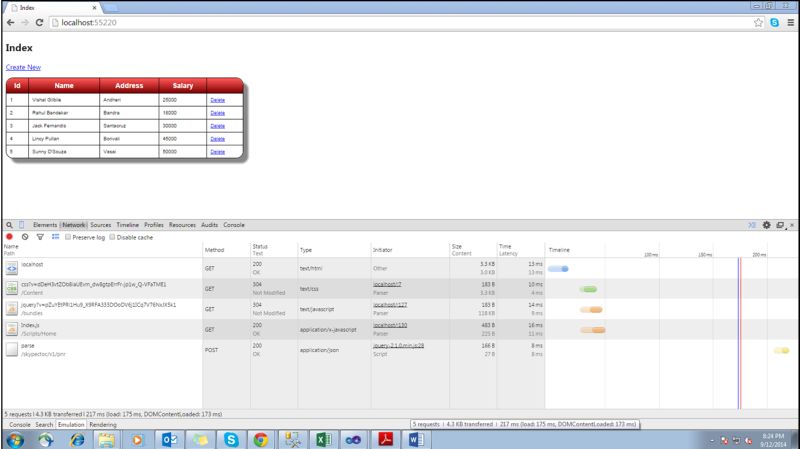Open the drawer Search tab
This screenshot has height=449, width=800.
pyautogui.click(x=44, y=425)
